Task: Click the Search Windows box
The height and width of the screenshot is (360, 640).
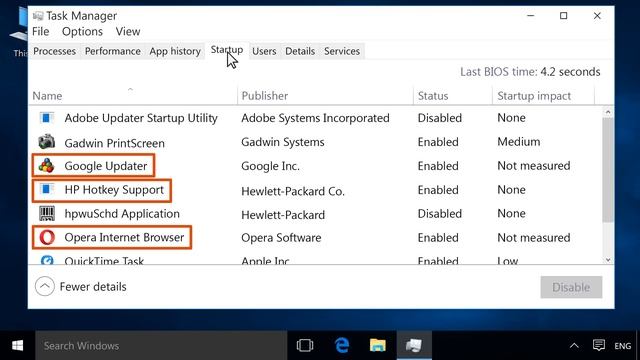Action: point(161,346)
